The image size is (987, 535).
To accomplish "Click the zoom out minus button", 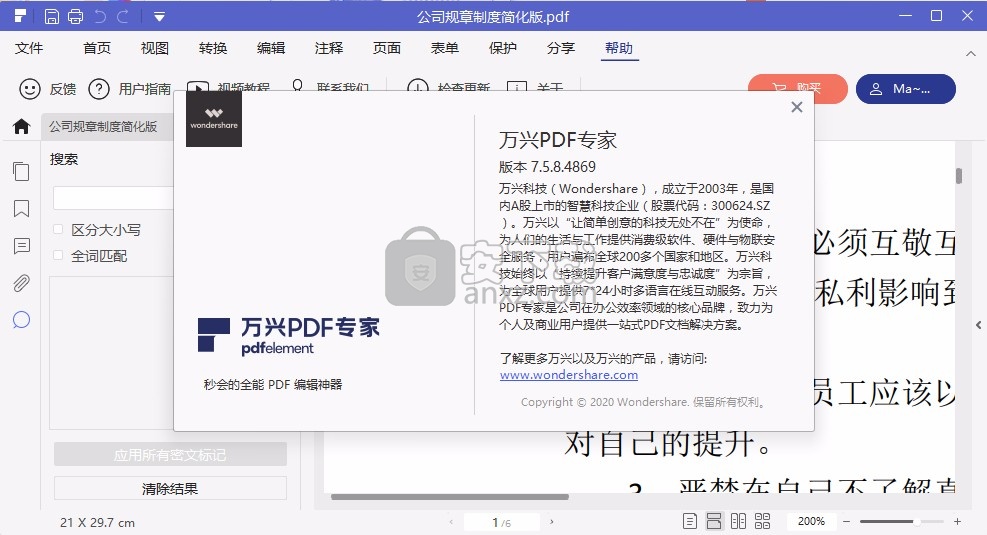I will click(x=847, y=522).
